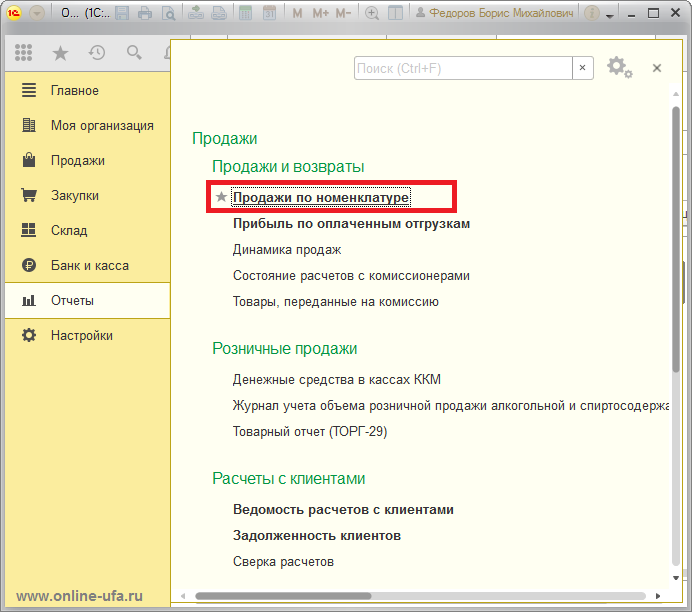
Task: Click the shopping cart icon for Закупки
Action: coord(29,195)
